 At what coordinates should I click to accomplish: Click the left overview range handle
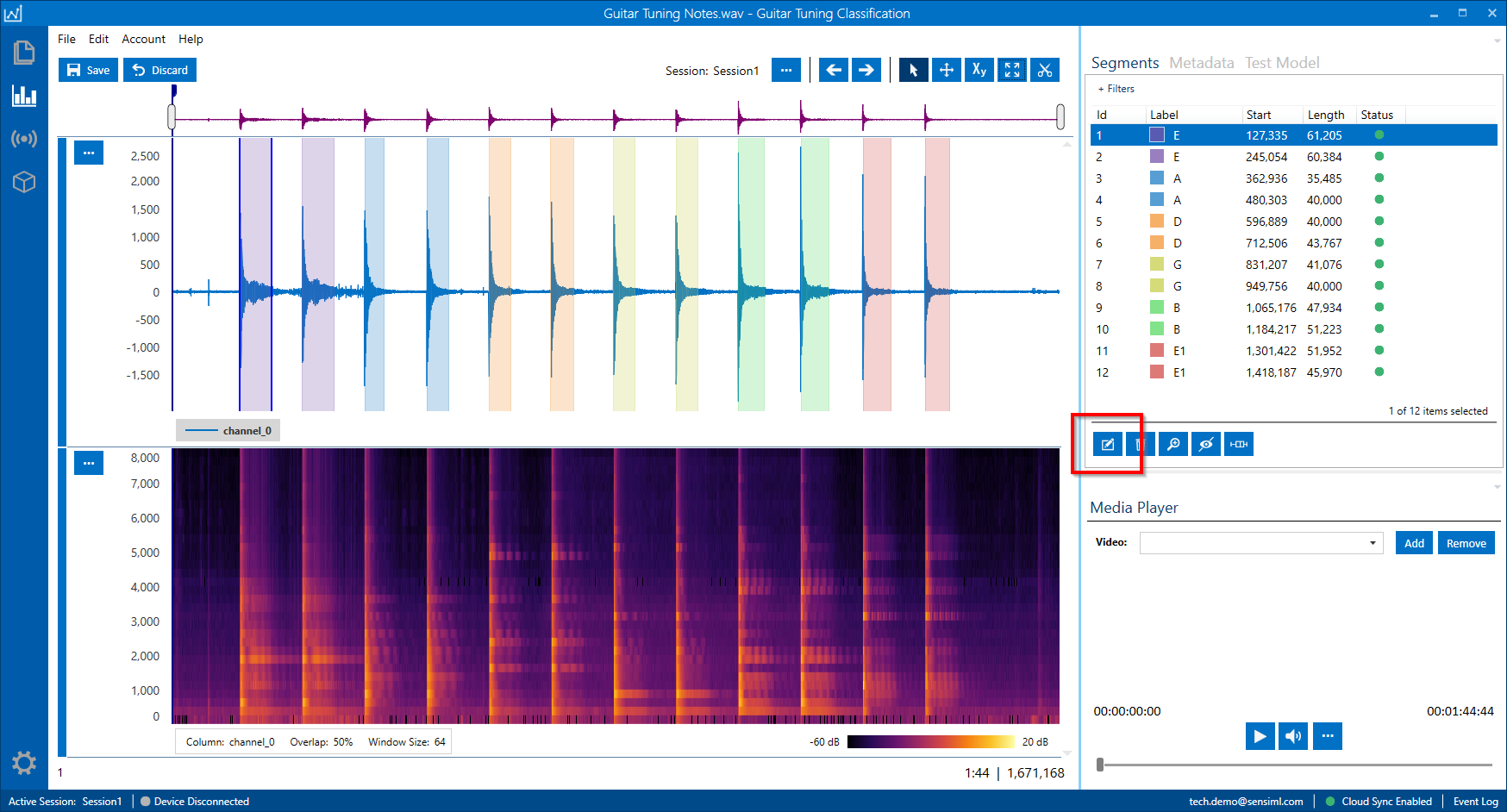pos(172,116)
